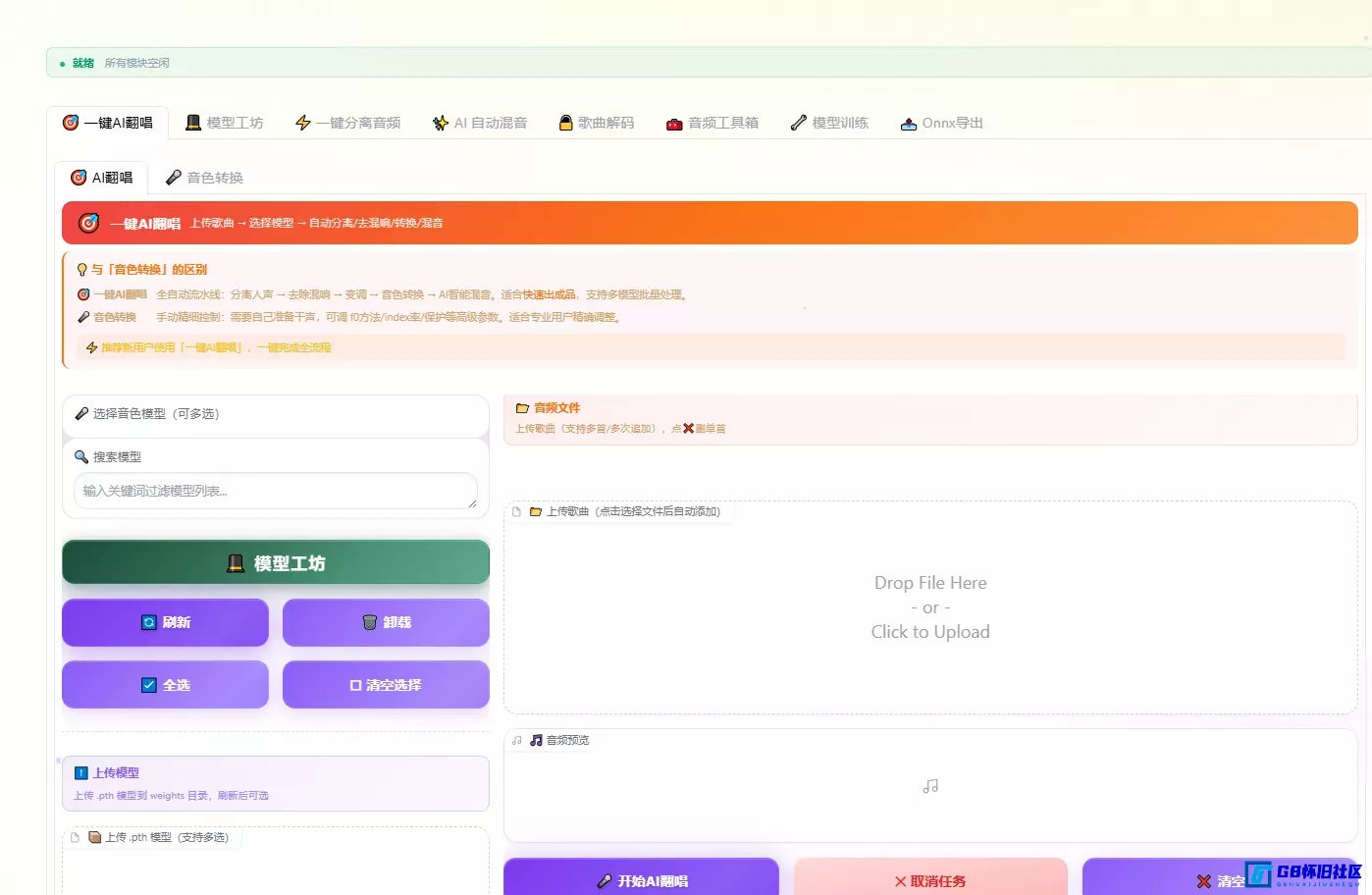Select the AI翻唱 sub-tab
The width and height of the screenshot is (1372, 895).
(101, 178)
